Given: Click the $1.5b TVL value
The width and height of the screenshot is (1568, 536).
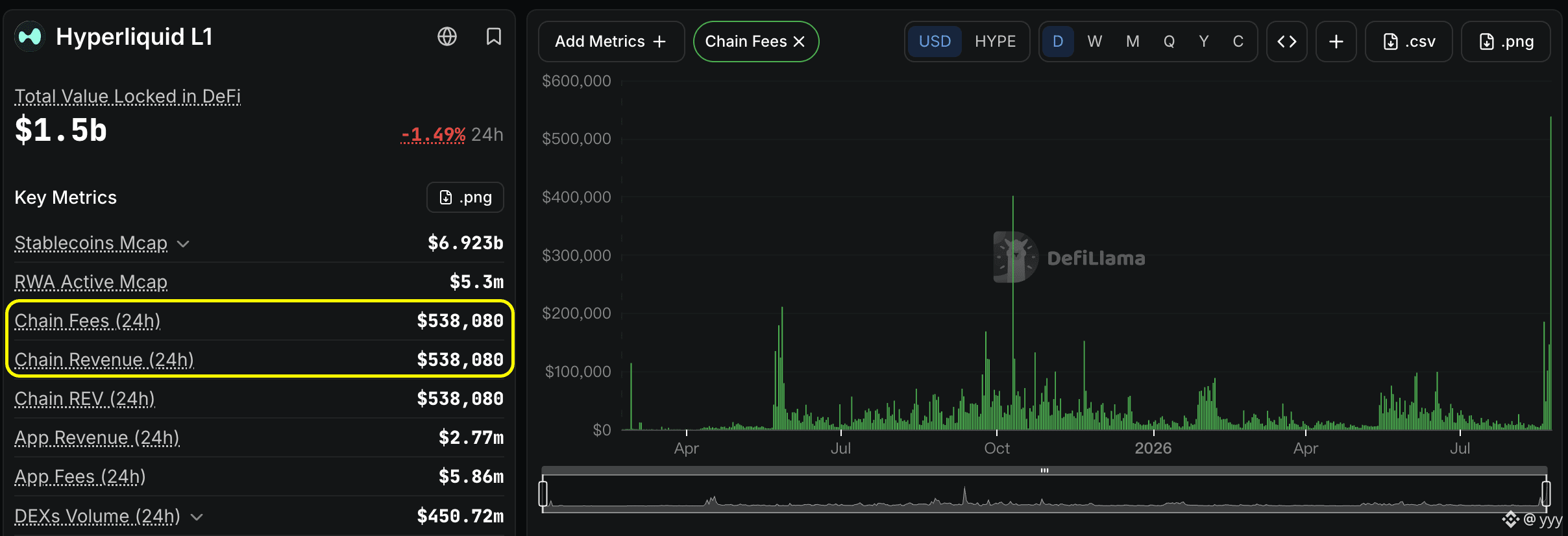Looking at the screenshot, I should point(61,130).
